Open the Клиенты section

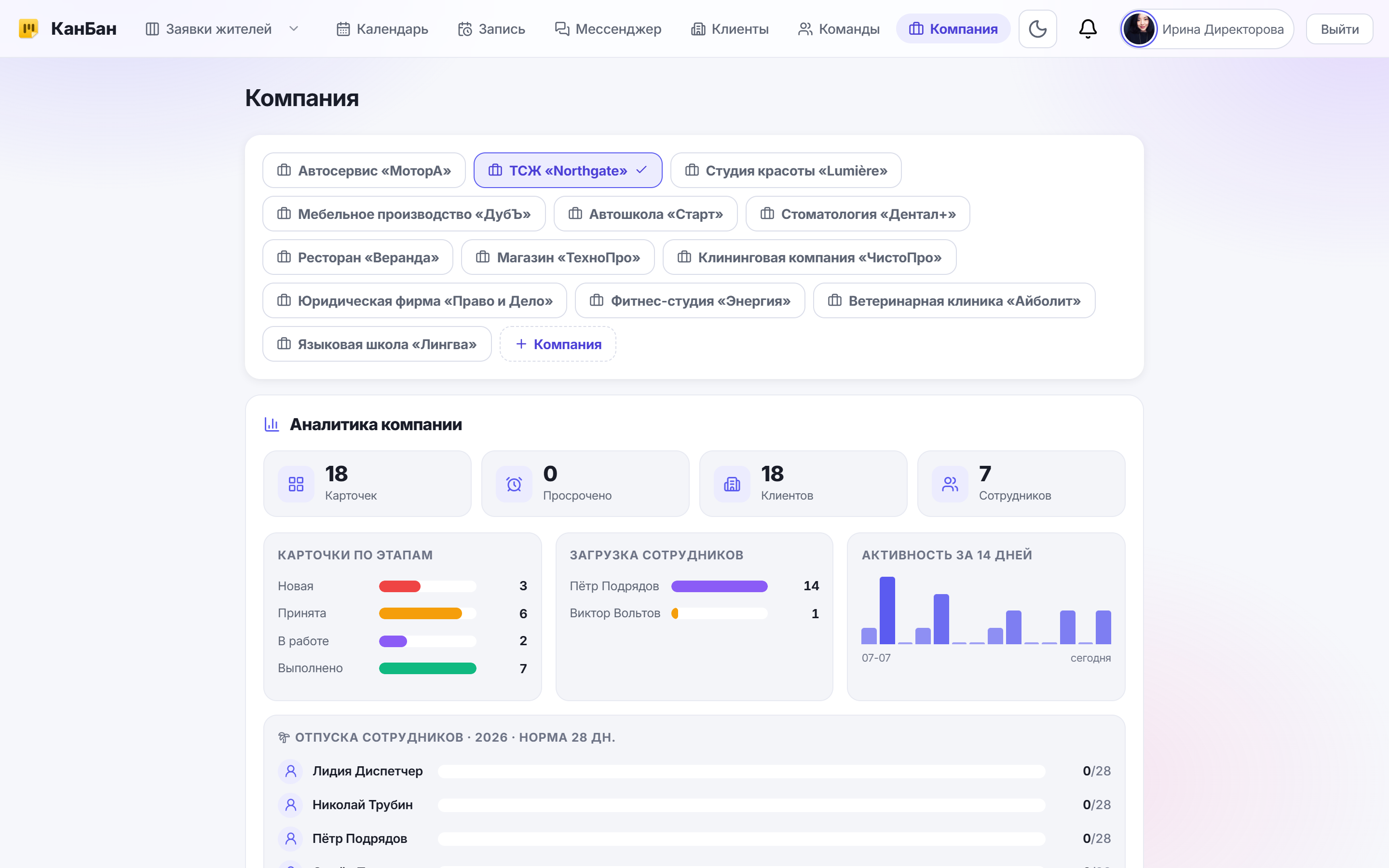click(x=730, y=29)
